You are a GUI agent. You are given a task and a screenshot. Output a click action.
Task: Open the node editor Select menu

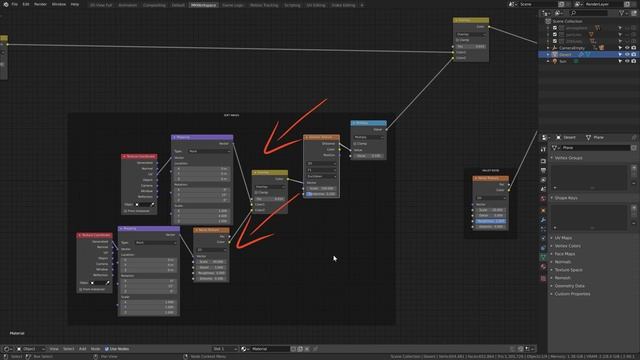pos(69,349)
